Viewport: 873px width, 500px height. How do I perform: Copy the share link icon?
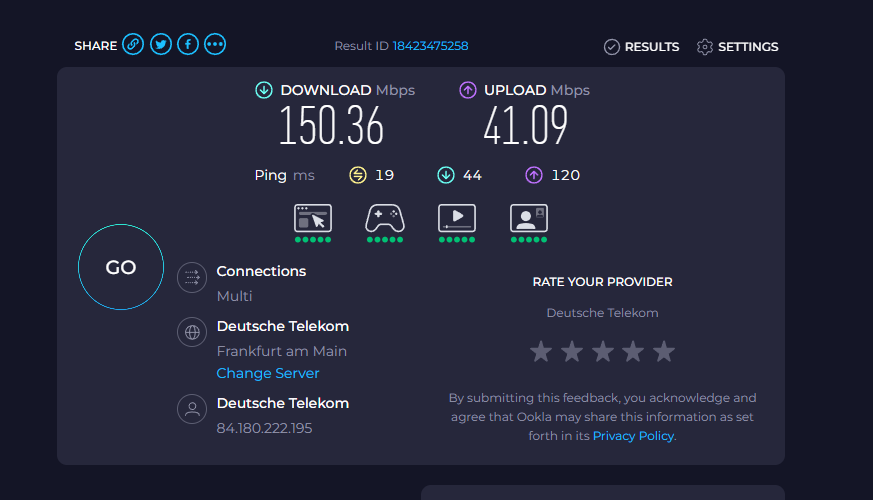(x=133, y=44)
